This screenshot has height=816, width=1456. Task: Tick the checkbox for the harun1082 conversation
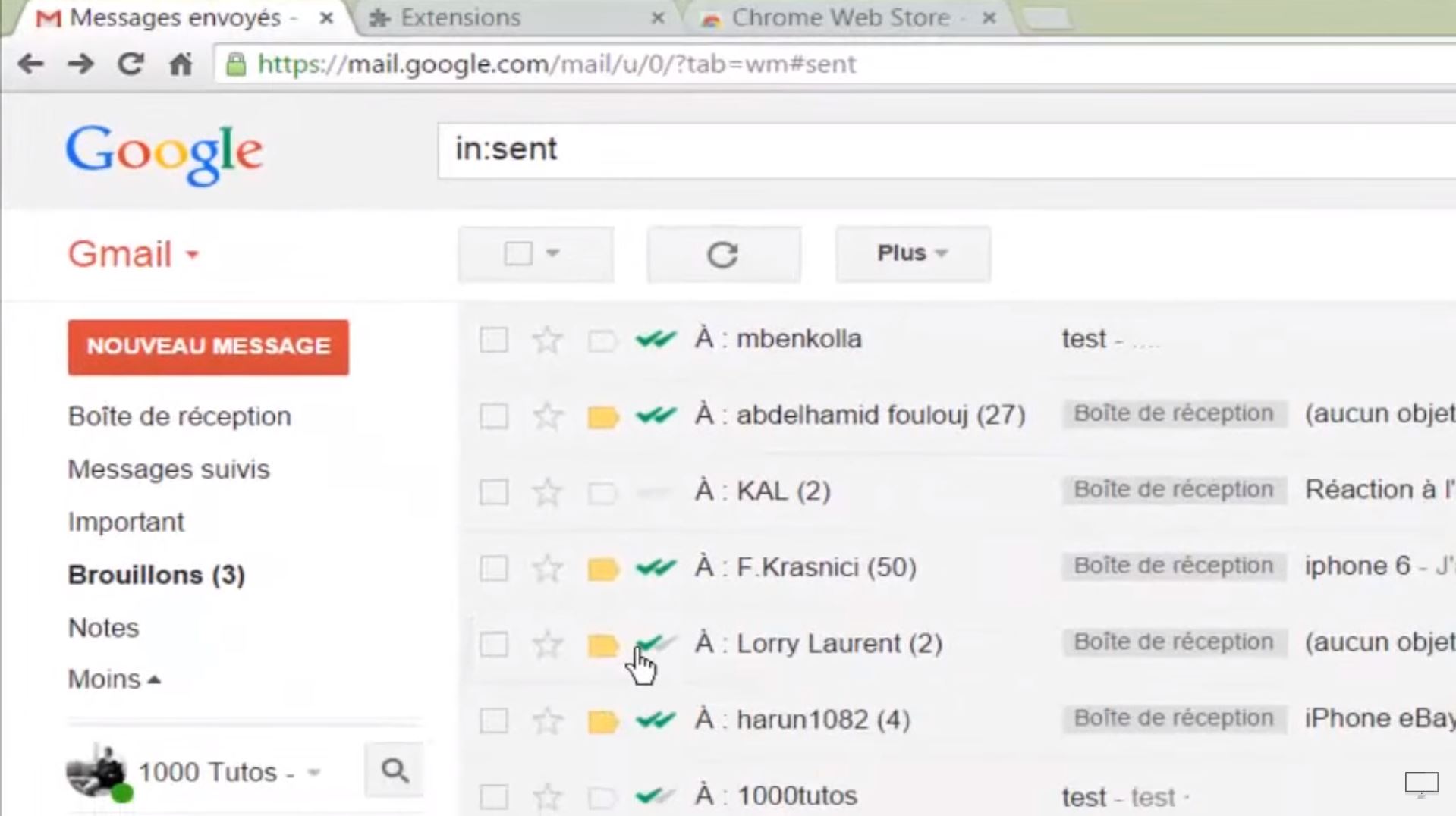point(494,720)
